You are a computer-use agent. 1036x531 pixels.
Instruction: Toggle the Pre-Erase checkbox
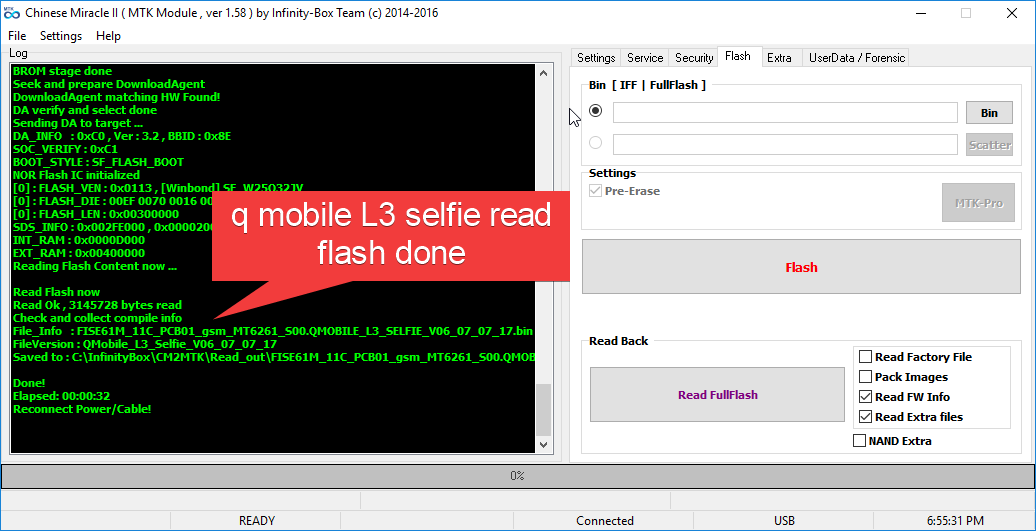point(595,192)
